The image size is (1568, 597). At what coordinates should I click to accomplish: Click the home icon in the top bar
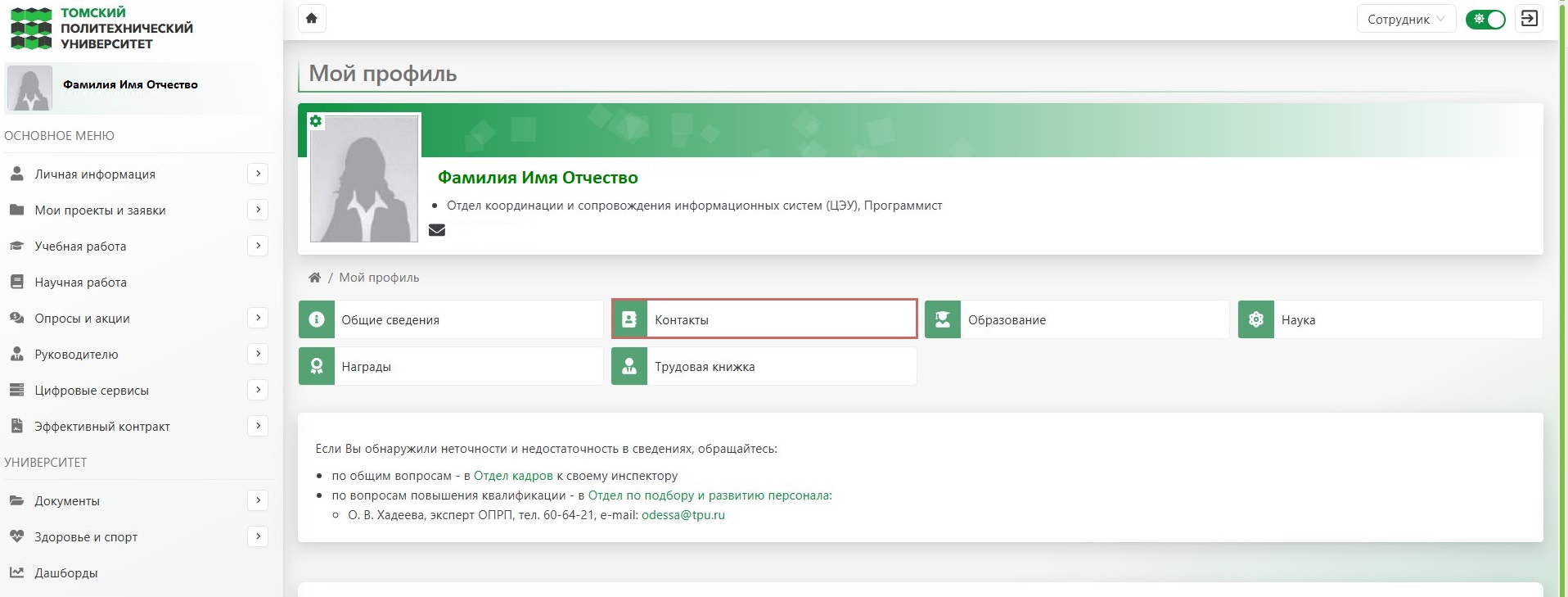coord(312,18)
